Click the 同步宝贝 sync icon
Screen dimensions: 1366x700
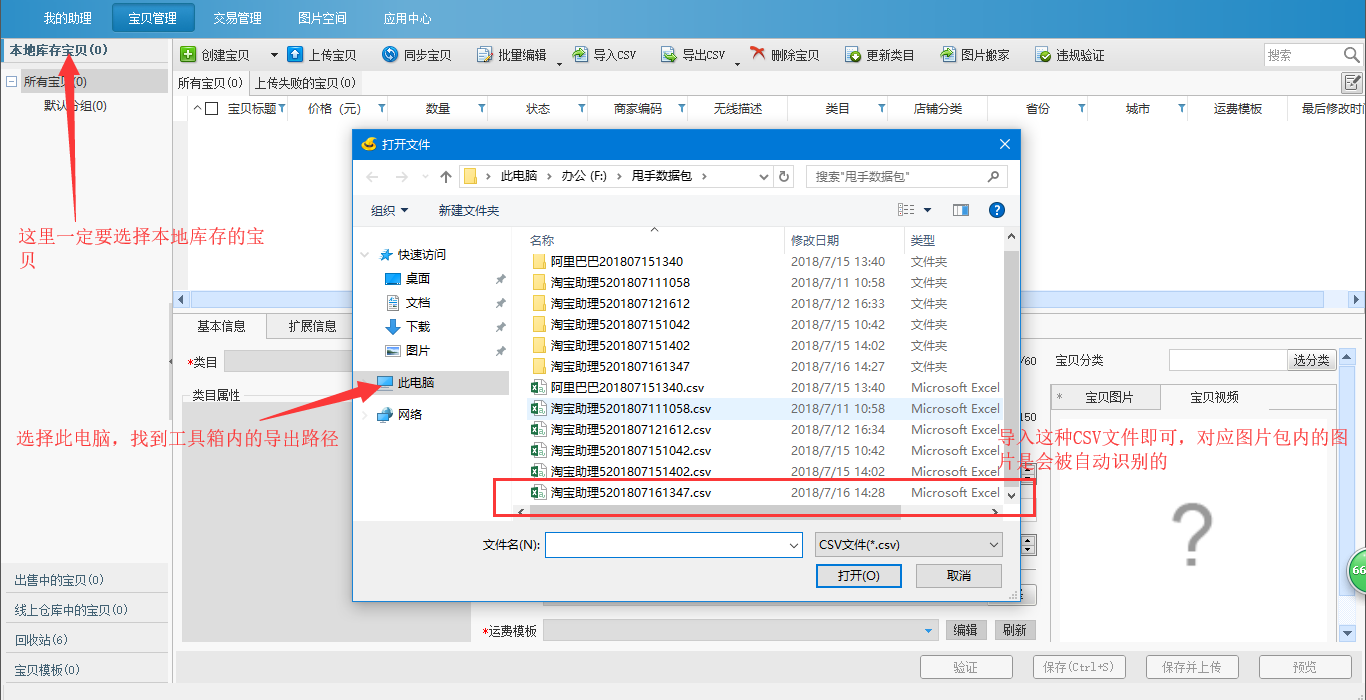(x=391, y=55)
